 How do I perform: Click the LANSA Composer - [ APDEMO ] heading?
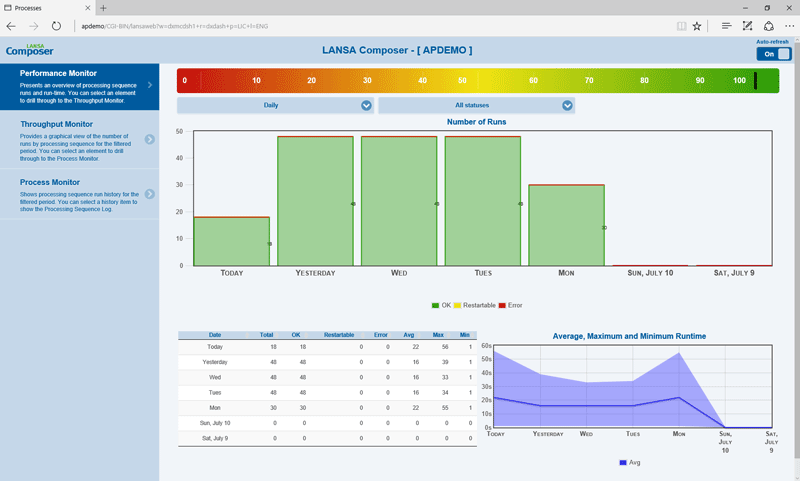(x=397, y=50)
